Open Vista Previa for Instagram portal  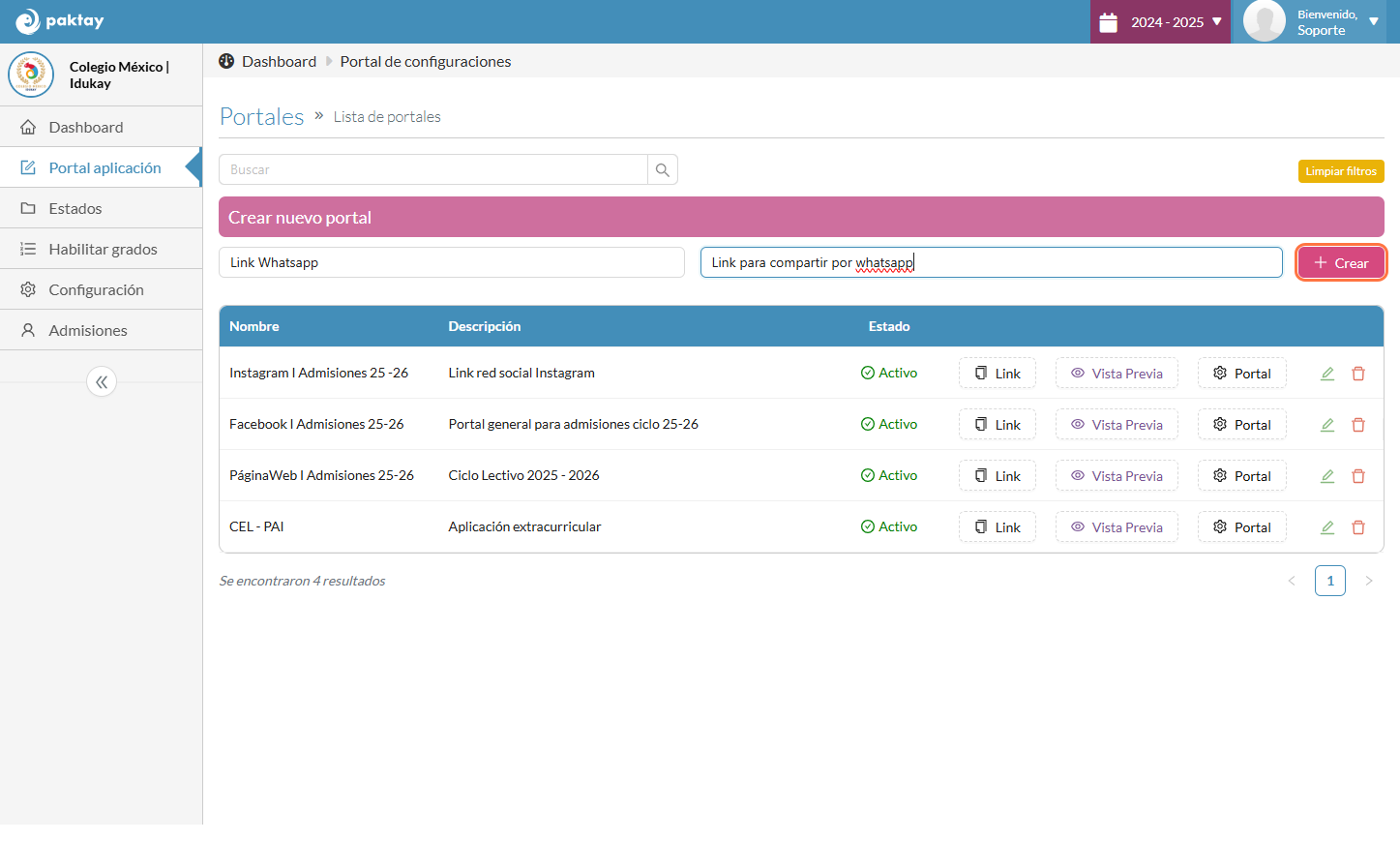point(1117,374)
